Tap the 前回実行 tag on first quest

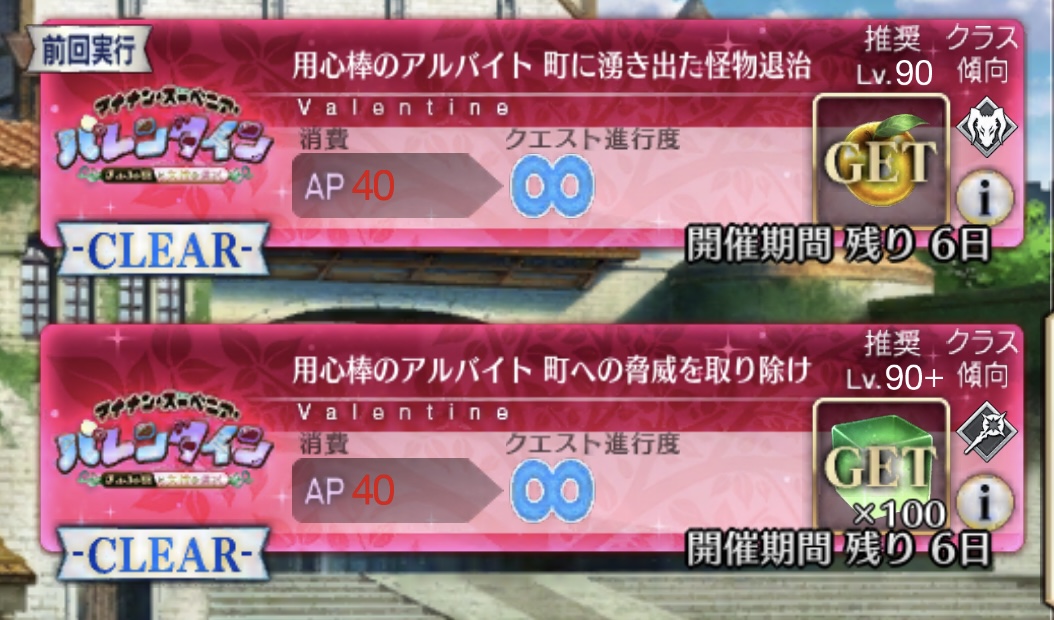[89, 50]
